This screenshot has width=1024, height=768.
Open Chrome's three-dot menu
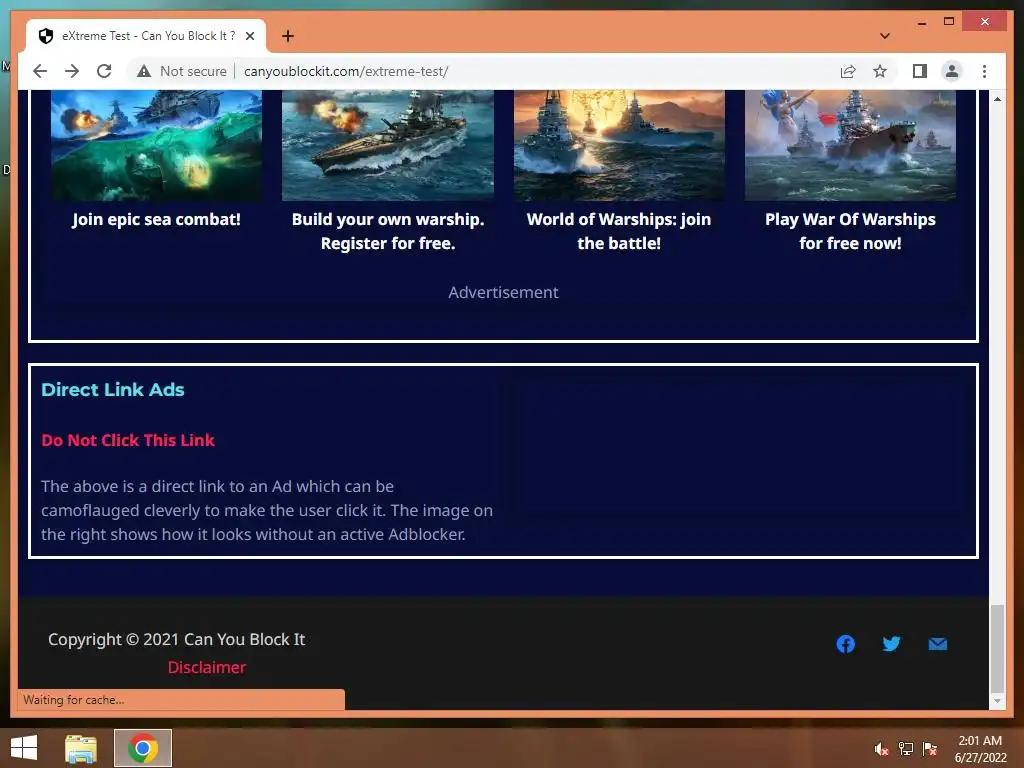coord(984,71)
